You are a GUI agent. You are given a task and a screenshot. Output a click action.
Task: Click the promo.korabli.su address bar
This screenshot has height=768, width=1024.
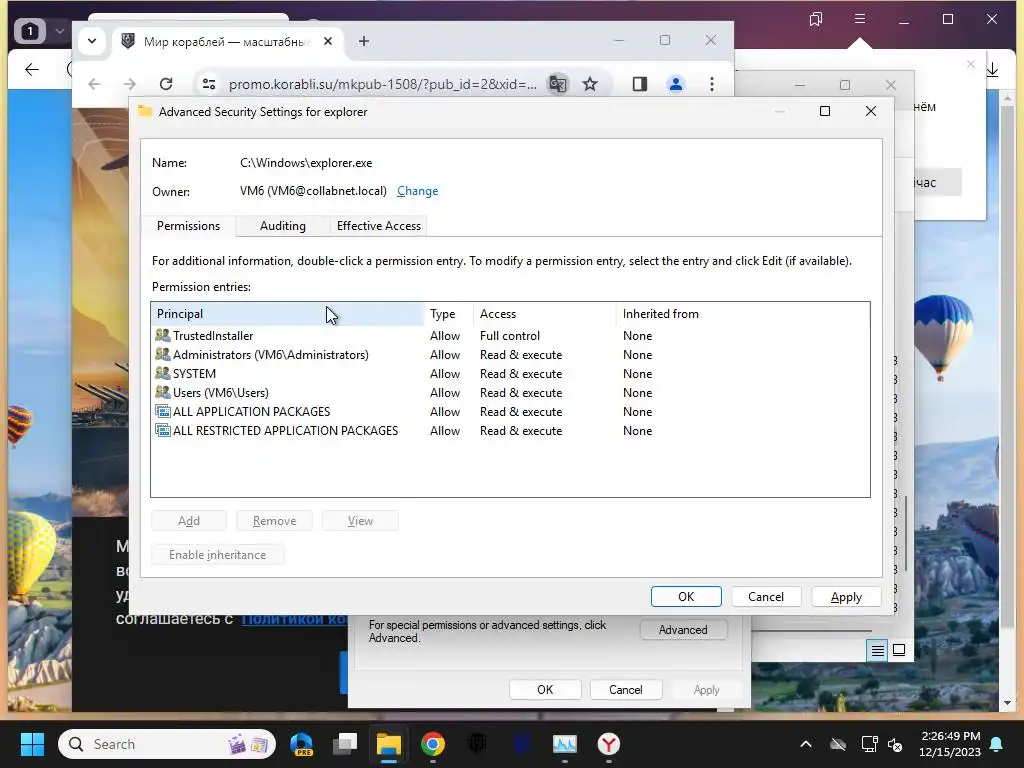tap(382, 84)
